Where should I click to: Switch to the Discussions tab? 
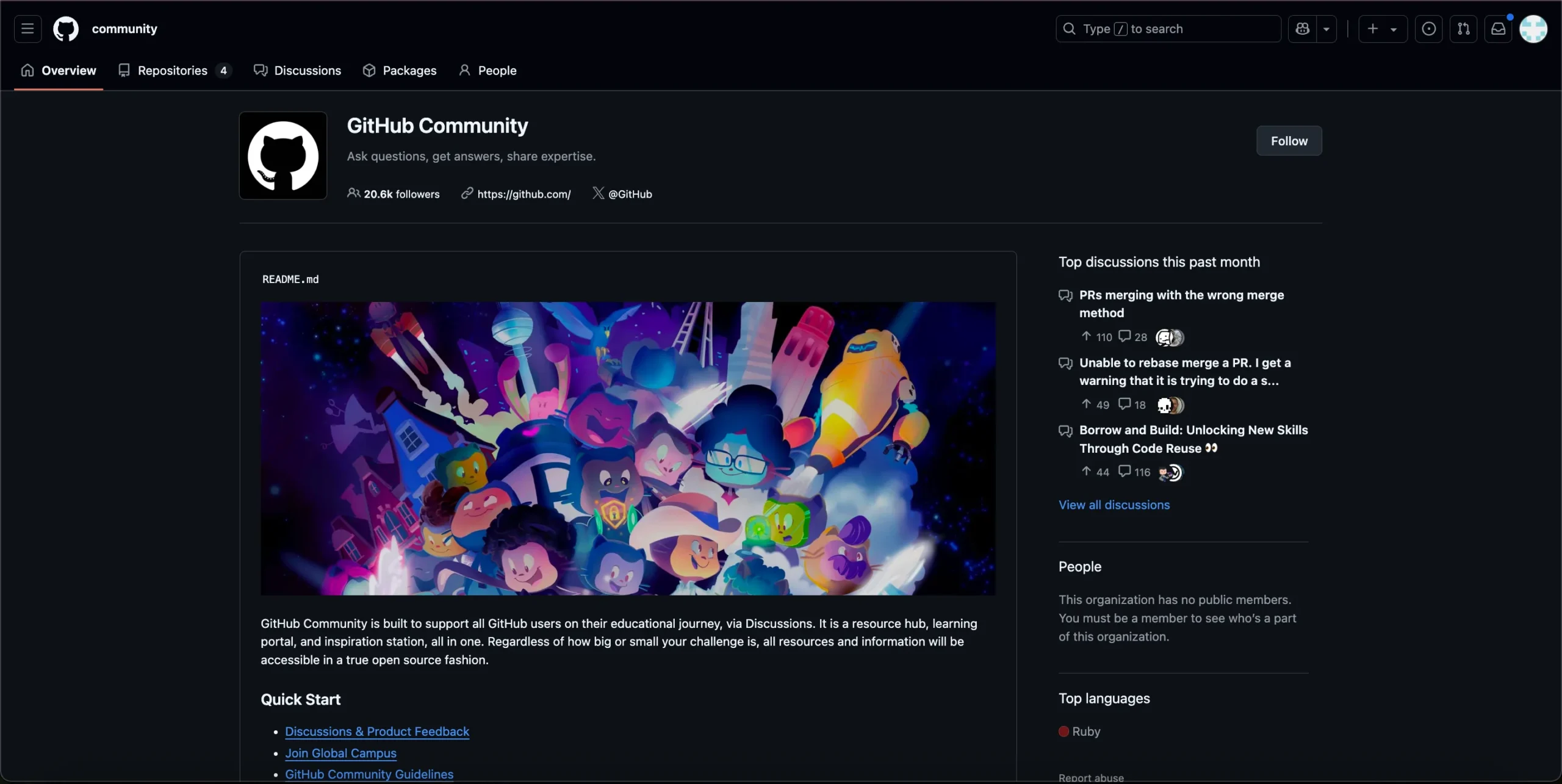pos(297,71)
